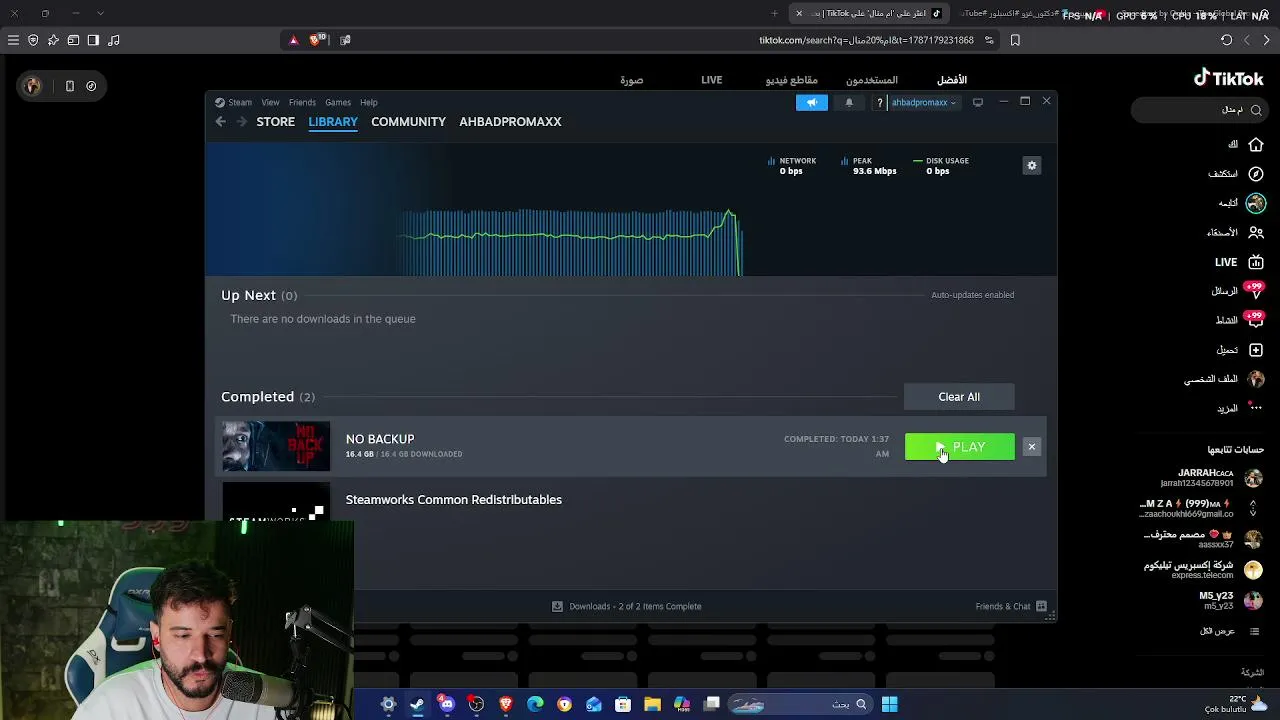
Task: Open the Help menu in Steam
Action: tap(369, 102)
